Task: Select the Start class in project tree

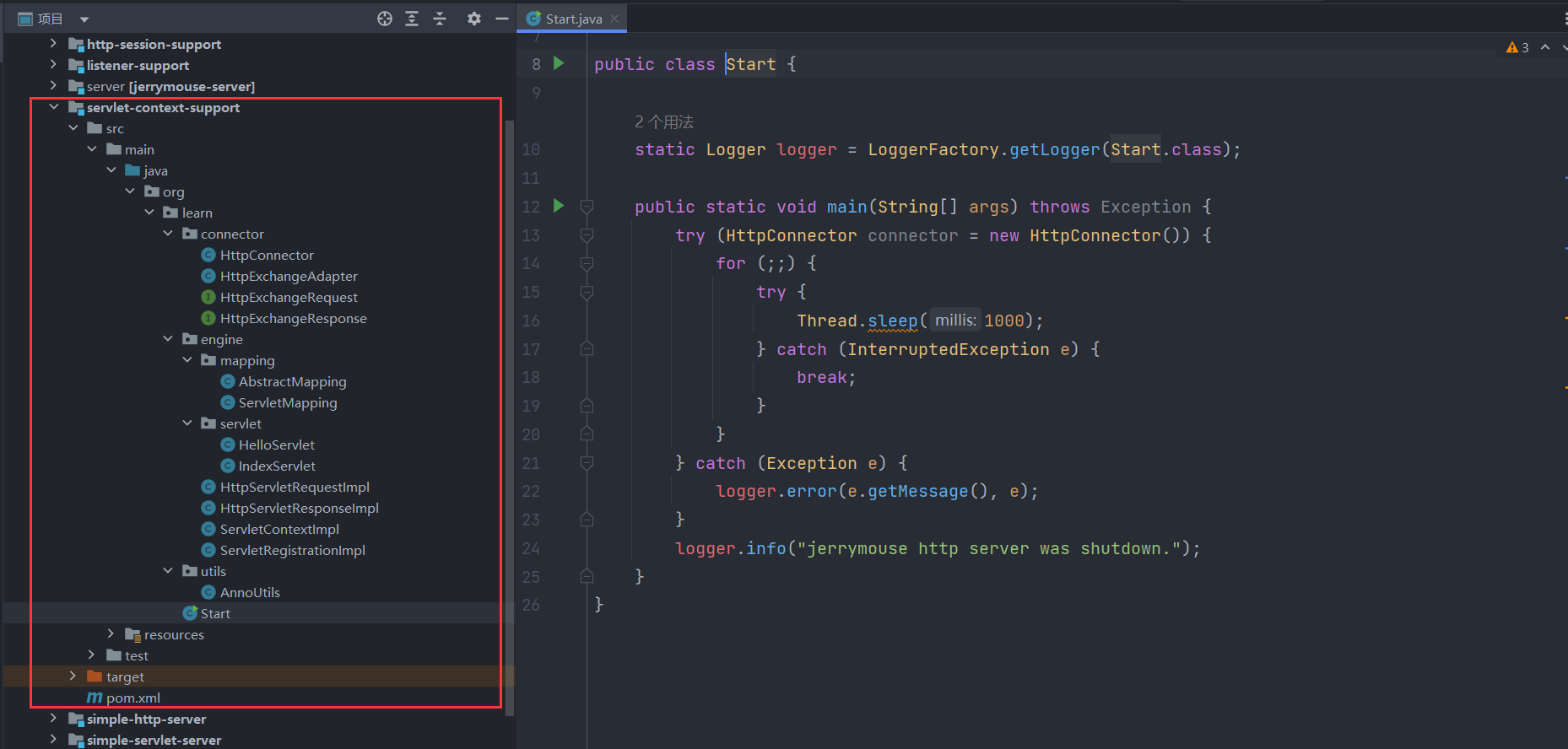Action: [x=215, y=613]
